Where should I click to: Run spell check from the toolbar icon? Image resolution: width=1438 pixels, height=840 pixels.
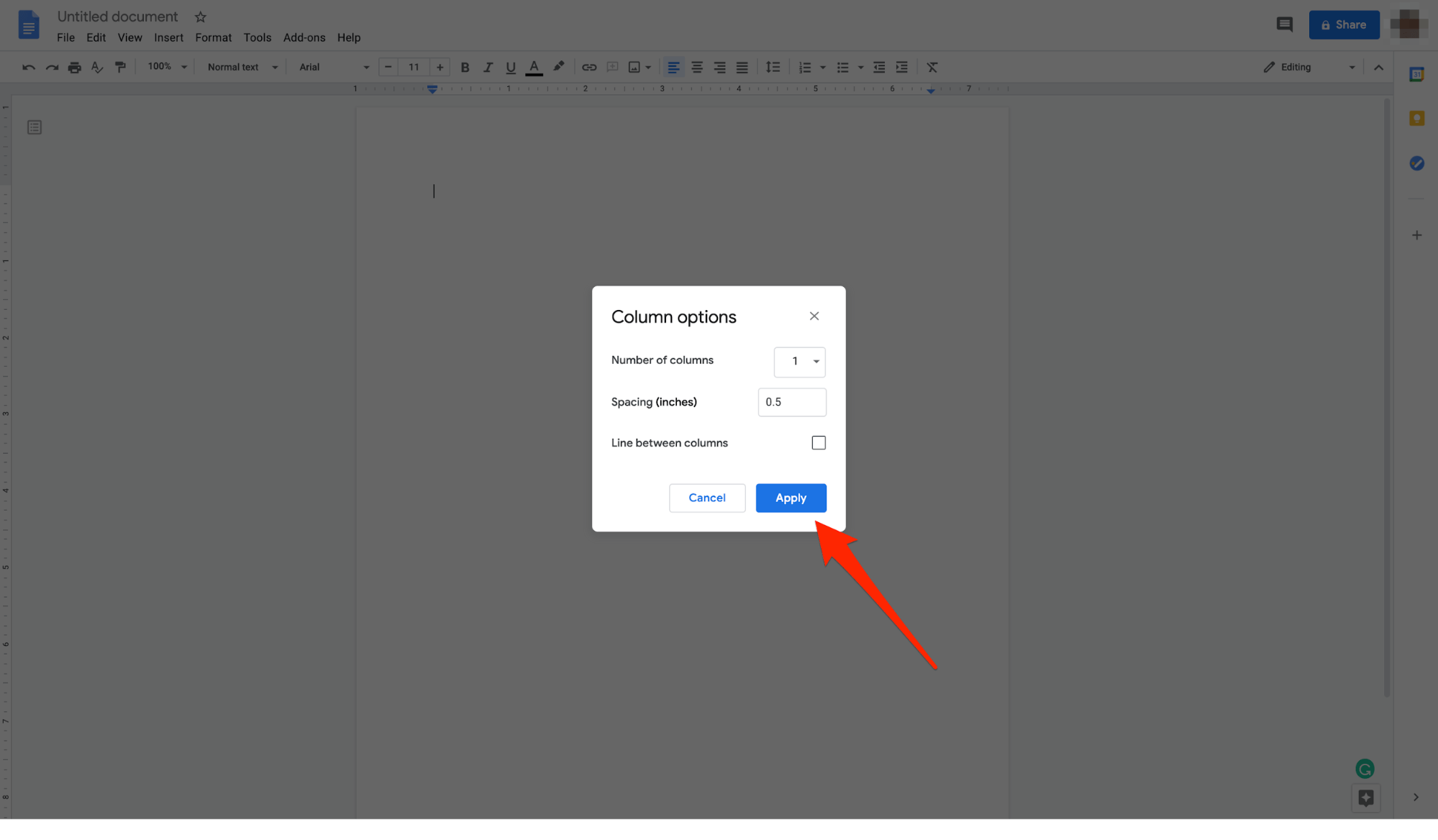[x=96, y=66]
